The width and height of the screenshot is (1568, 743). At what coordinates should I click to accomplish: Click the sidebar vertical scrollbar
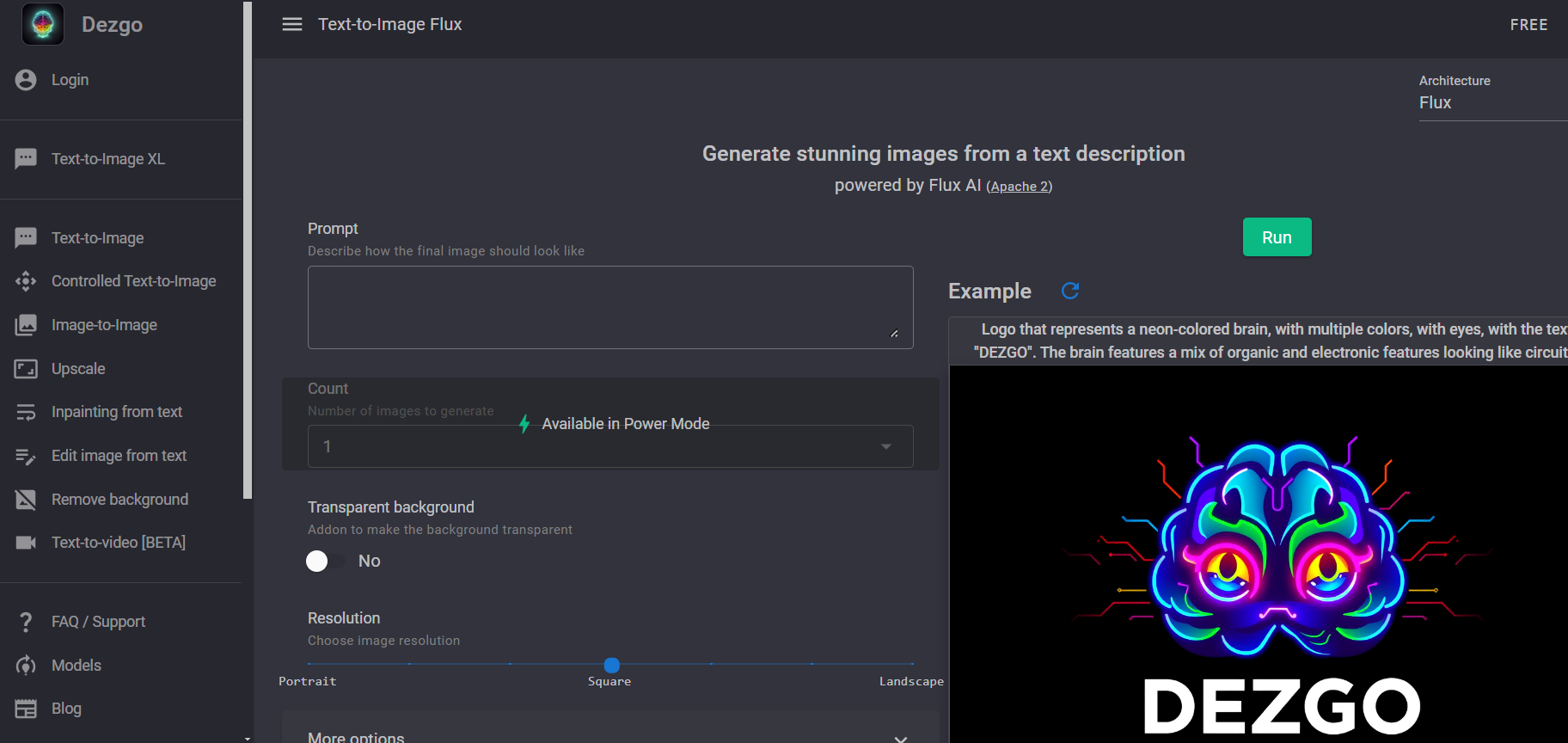pos(248,249)
